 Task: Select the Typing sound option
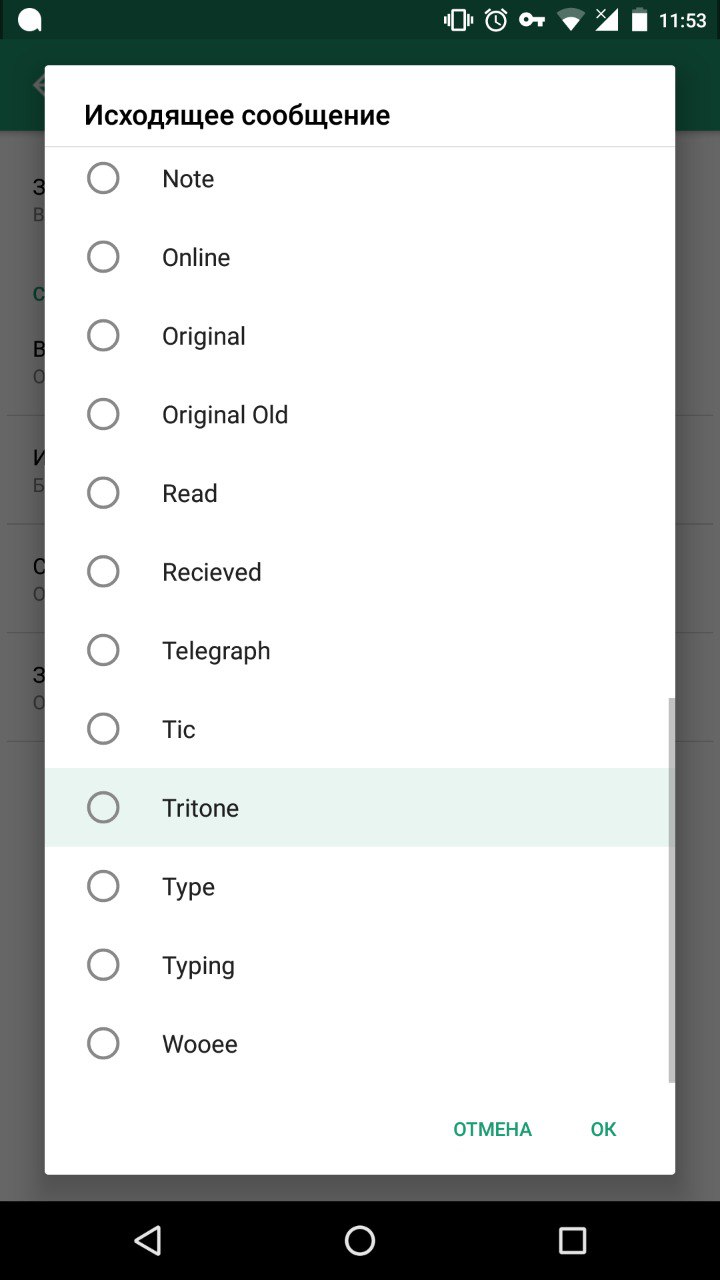coord(103,965)
